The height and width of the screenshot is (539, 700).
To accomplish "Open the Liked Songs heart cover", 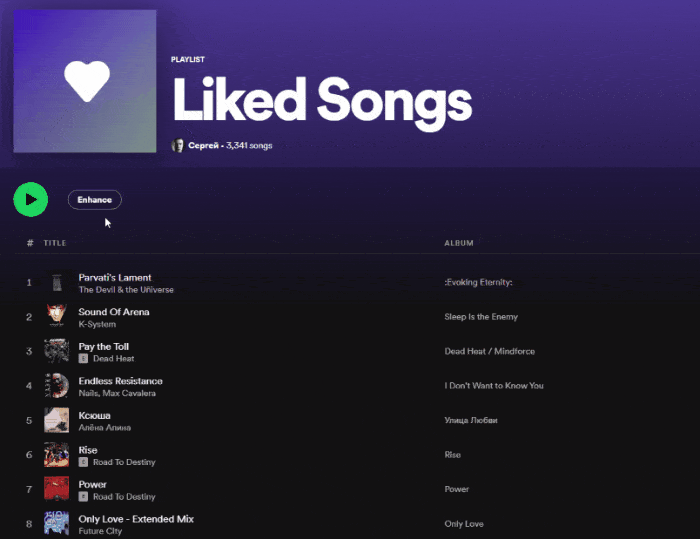I will pos(85,81).
